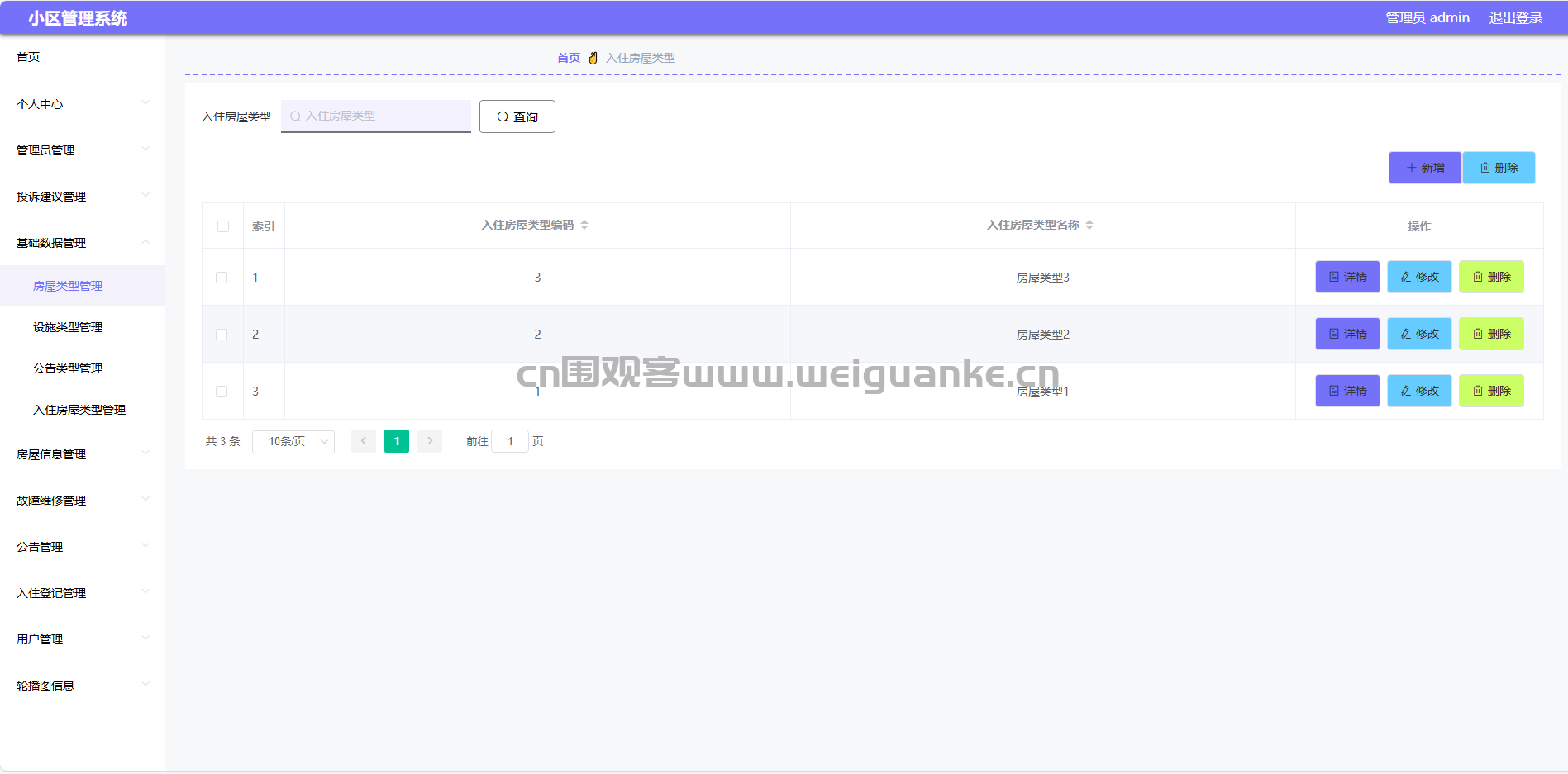The height and width of the screenshot is (774, 1568).
Task: Focus the 前往 page number input
Action: coord(510,441)
